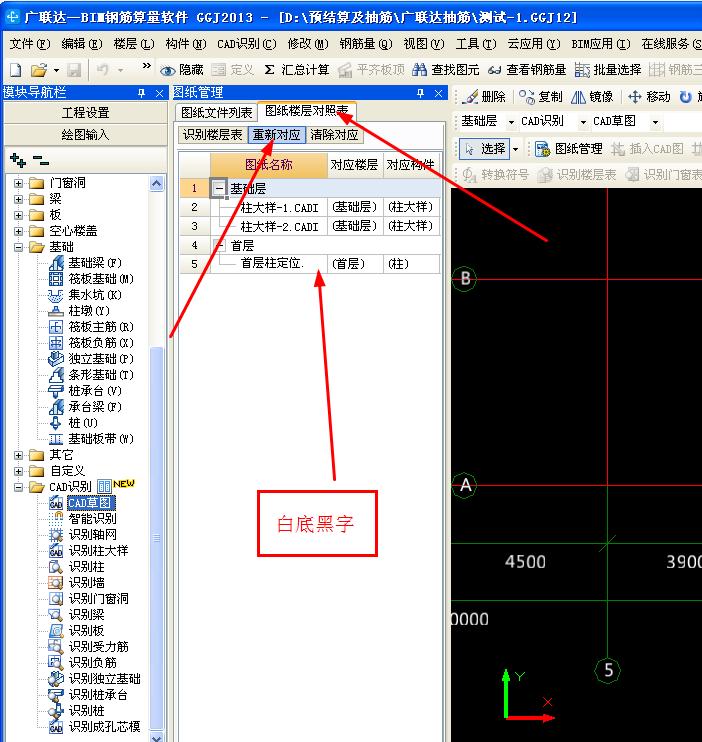Click 查看钢筋量 toolbar button
The height and width of the screenshot is (742, 702).
(527, 70)
